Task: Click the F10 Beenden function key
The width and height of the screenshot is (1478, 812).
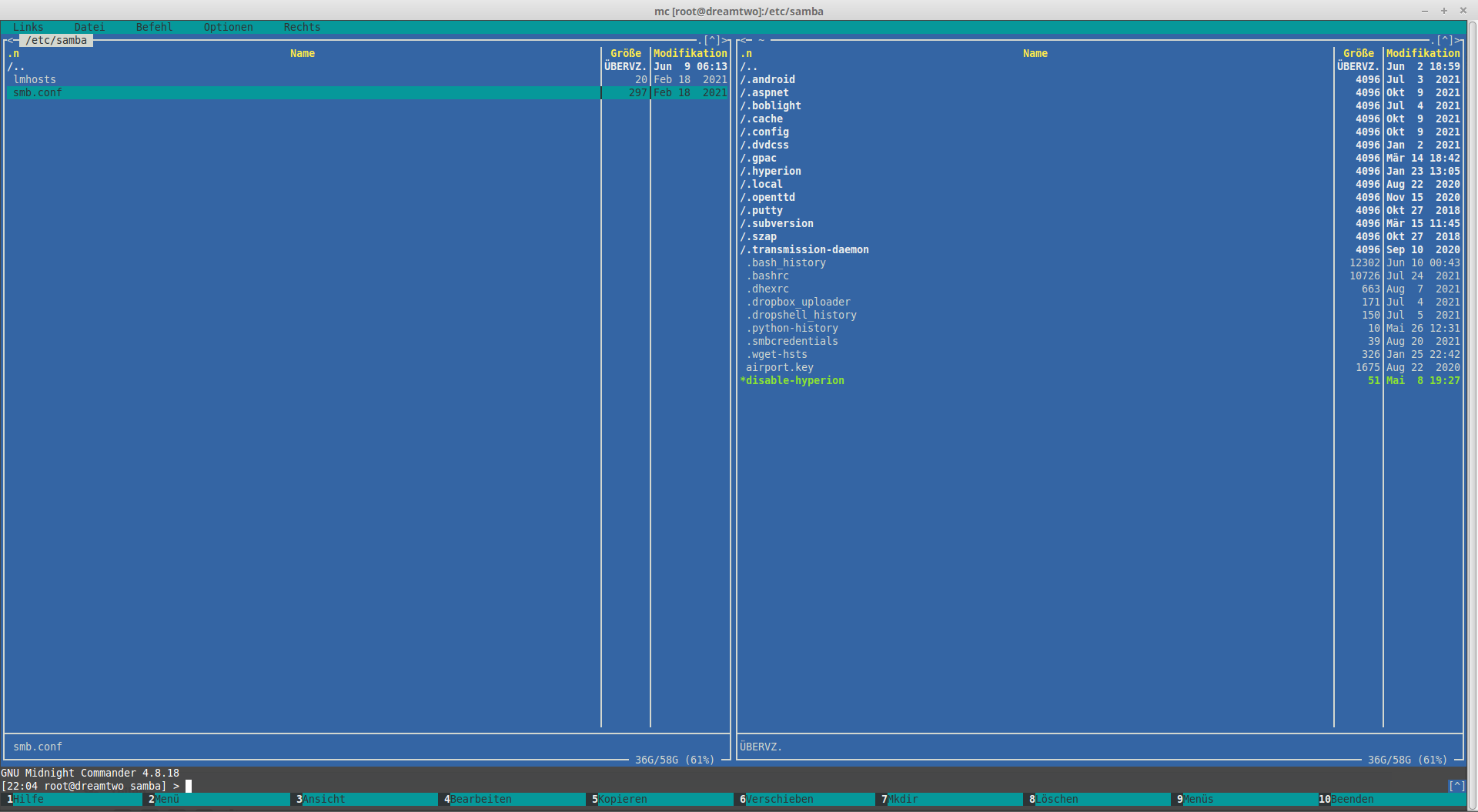Action: [x=1352, y=799]
